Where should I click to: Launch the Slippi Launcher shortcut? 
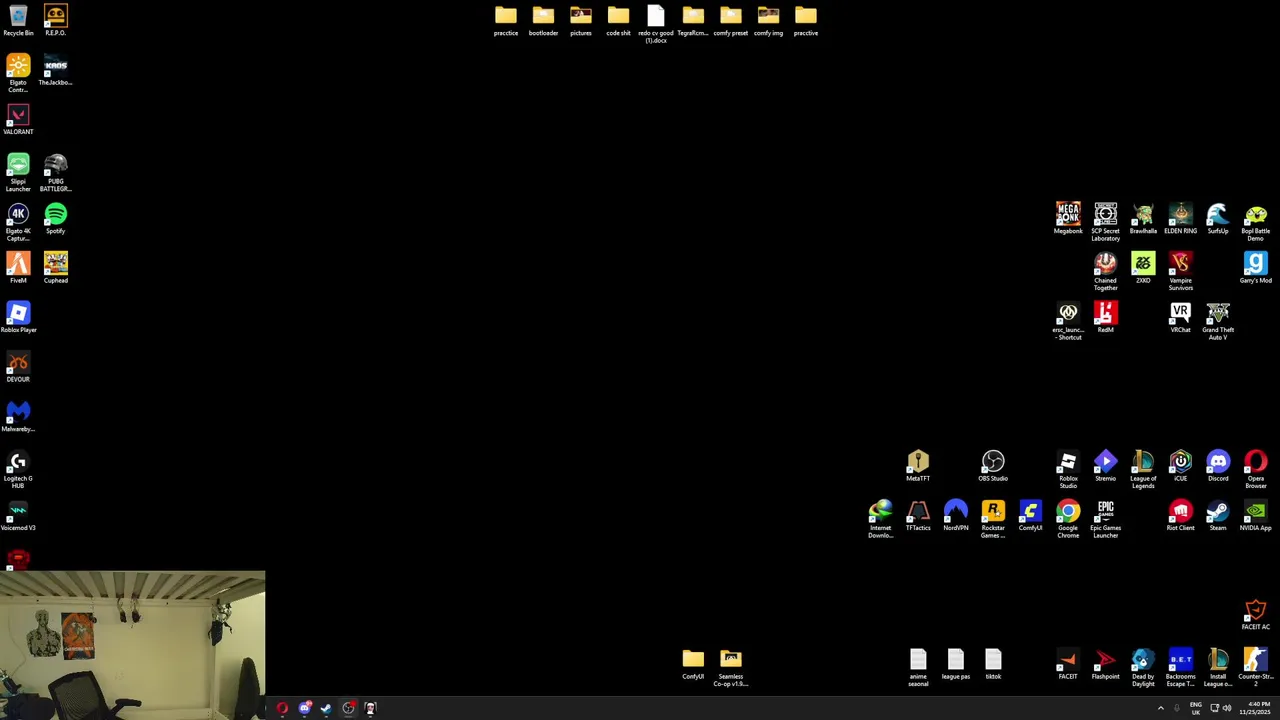point(18,173)
